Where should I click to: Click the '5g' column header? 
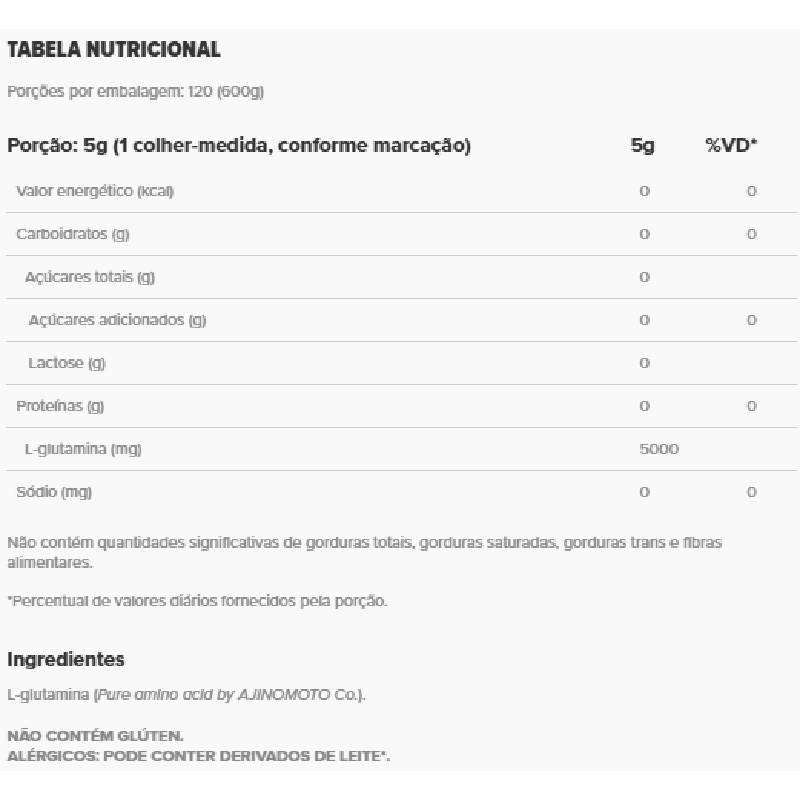(x=643, y=146)
